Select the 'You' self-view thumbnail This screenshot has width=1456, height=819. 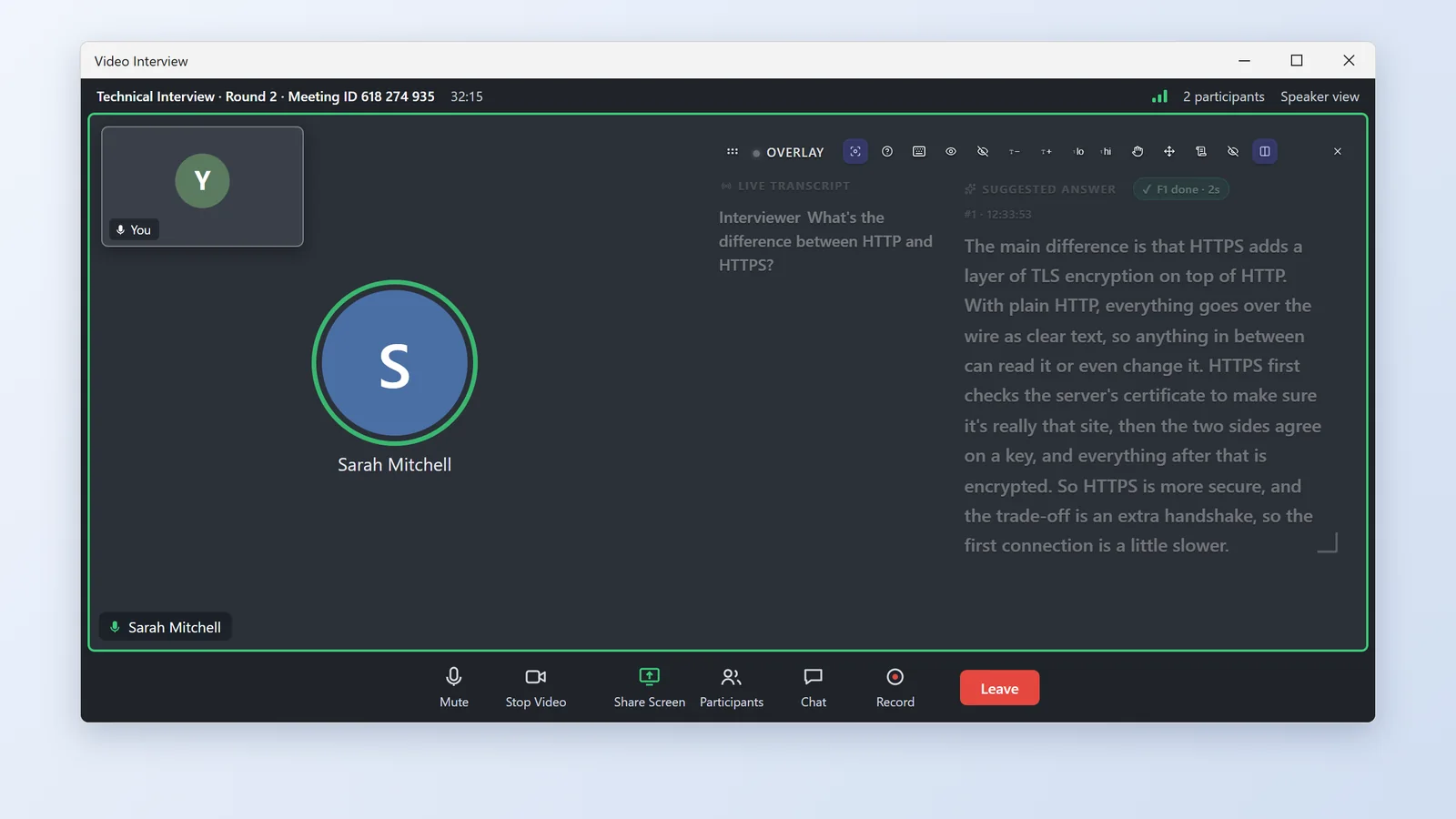tap(202, 187)
